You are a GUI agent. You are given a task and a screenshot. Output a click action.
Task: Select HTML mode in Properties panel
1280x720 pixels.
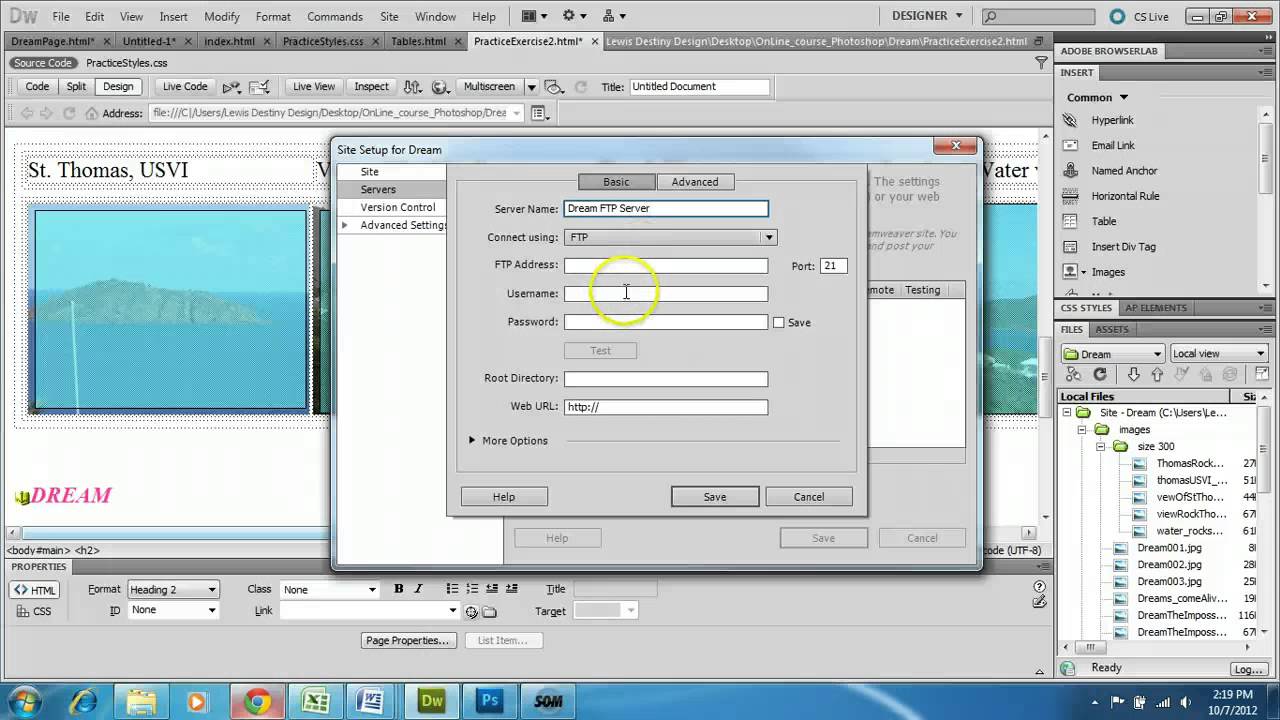pos(35,590)
